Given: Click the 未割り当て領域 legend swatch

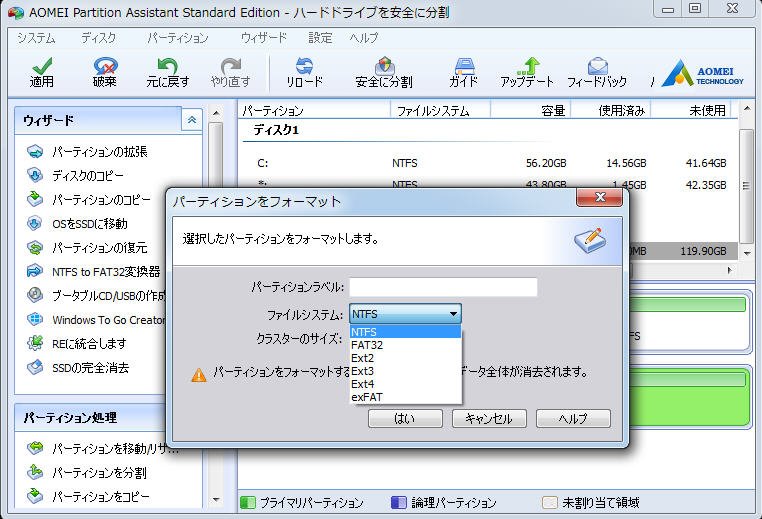Looking at the screenshot, I should (550, 502).
